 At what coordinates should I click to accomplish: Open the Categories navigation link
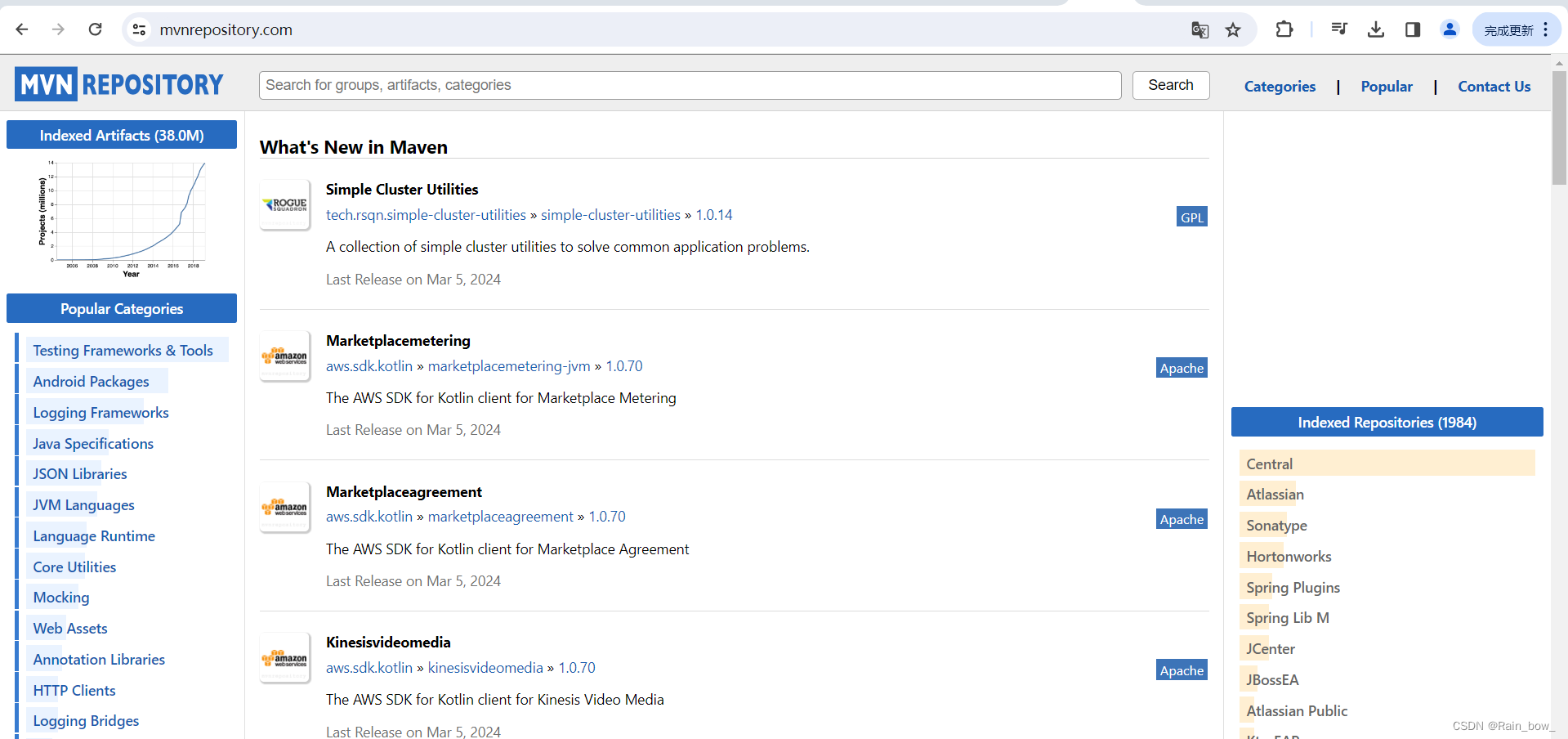pyautogui.click(x=1280, y=87)
